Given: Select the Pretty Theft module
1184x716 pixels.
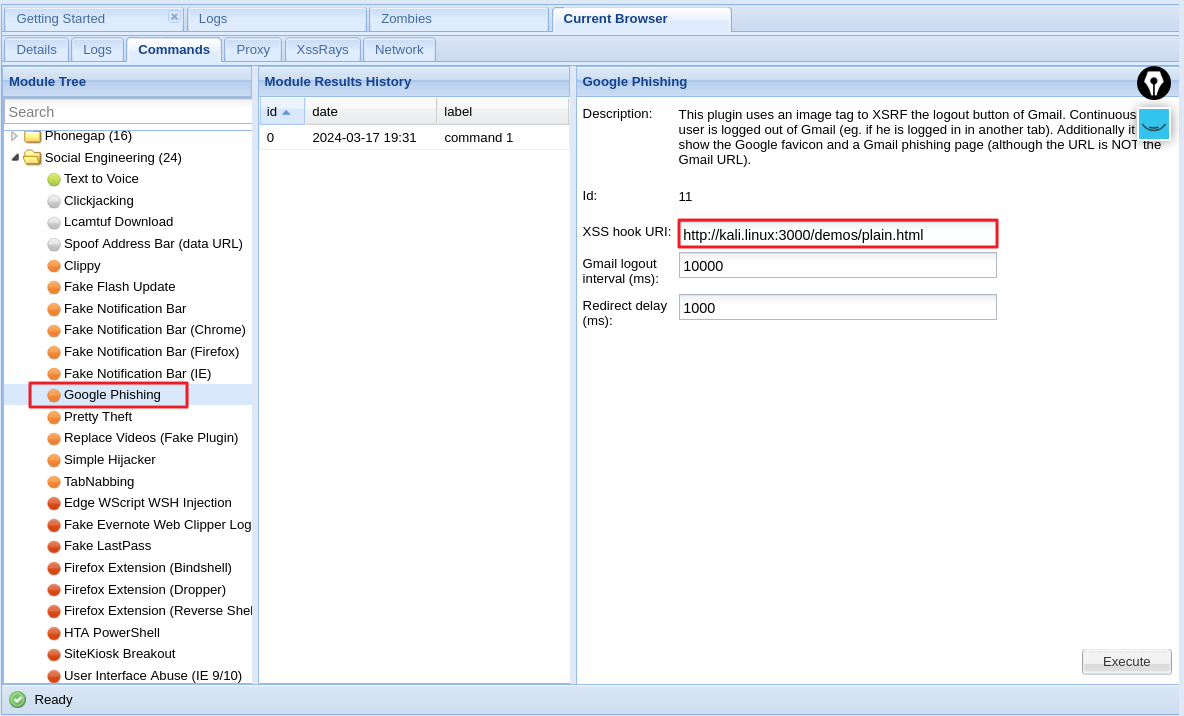Looking at the screenshot, I should coord(98,417).
